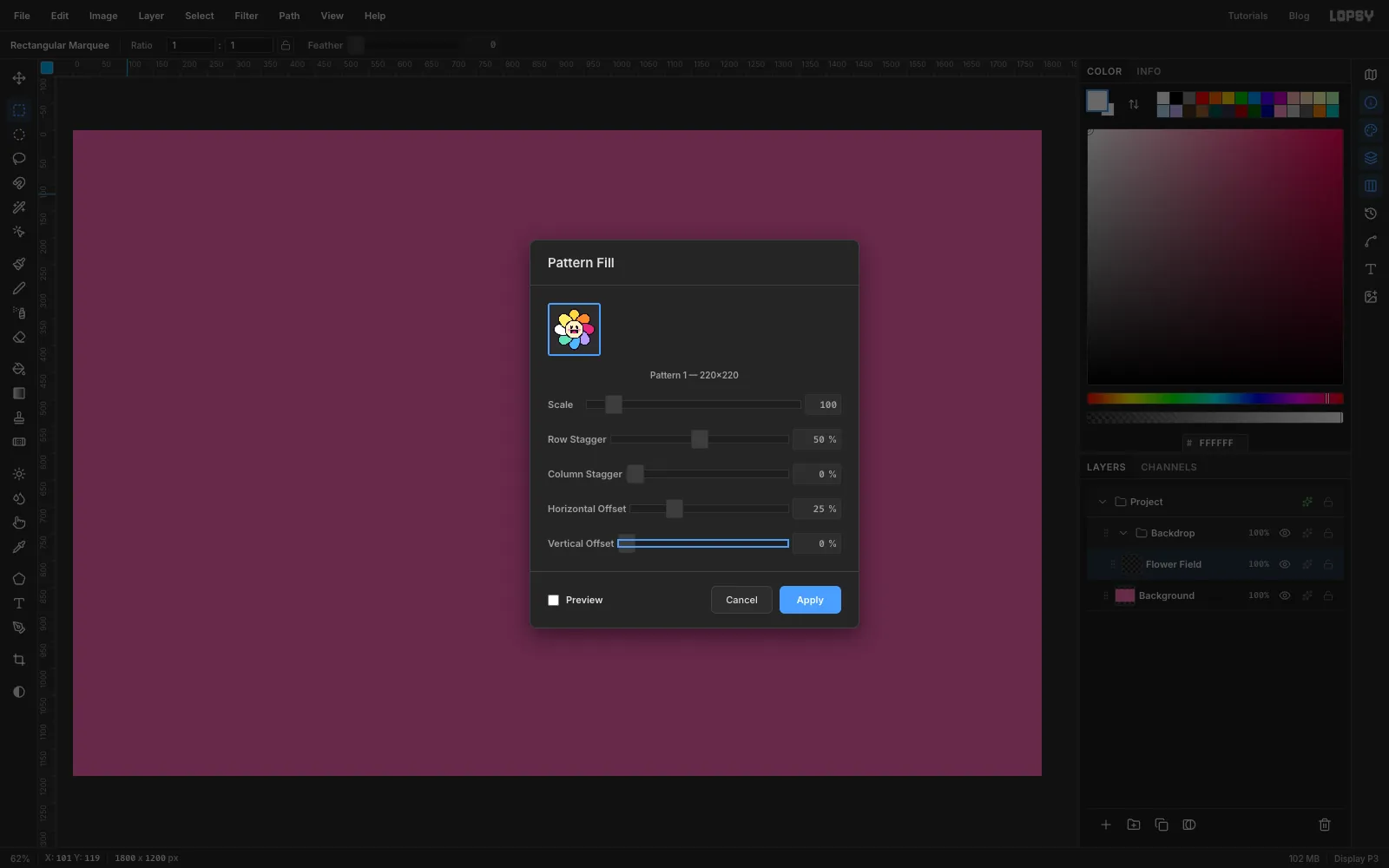
Task: Switch to the Info tab
Action: (x=1149, y=71)
